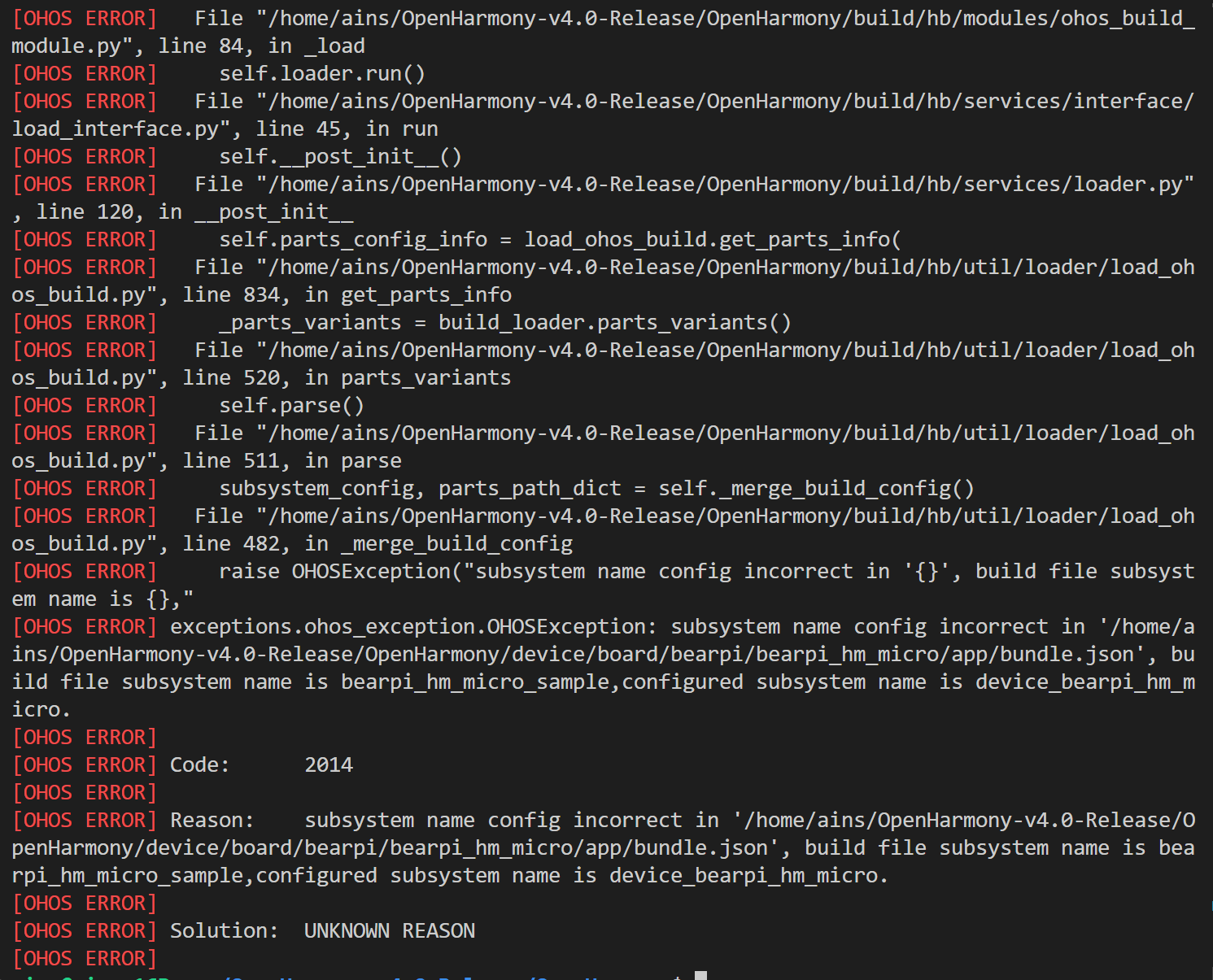The image size is (1213, 980).
Task: Select the text "line 84, in _load"
Action: click(262, 46)
